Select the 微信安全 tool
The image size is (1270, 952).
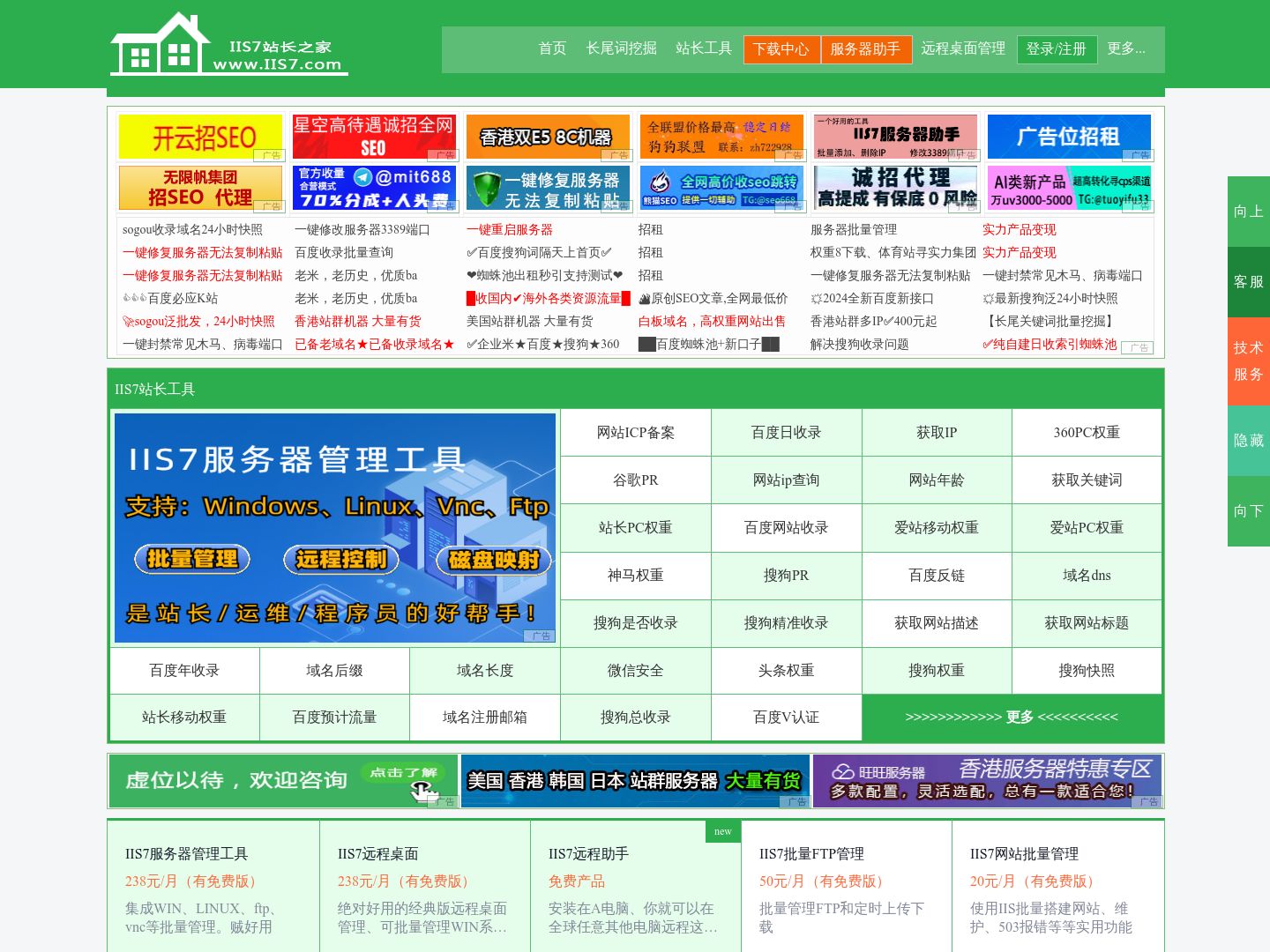pyautogui.click(x=636, y=671)
